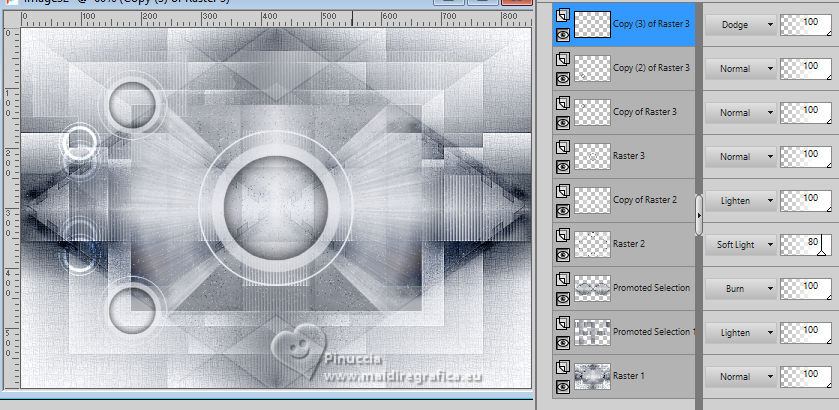Viewport: 839px width, 410px height.
Task: Hide the Promoted Selection 1 layer
Action: 562,343
